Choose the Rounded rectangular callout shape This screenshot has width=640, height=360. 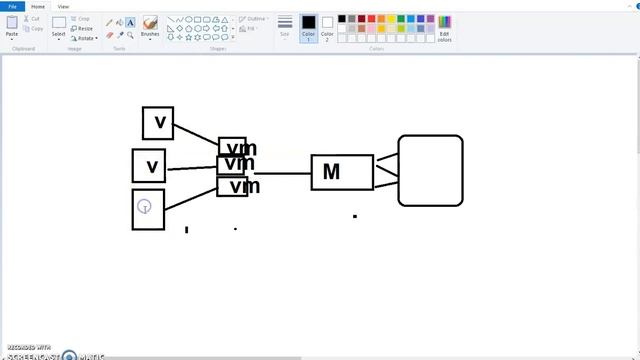click(207, 37)
